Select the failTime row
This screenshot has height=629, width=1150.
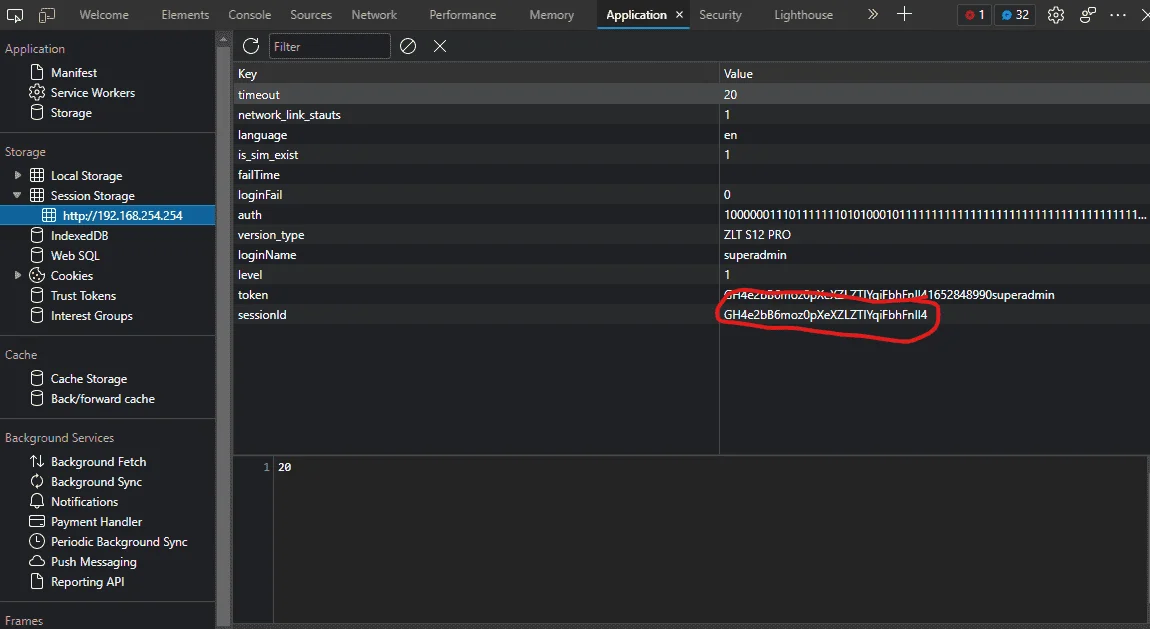tap(692, 174)
